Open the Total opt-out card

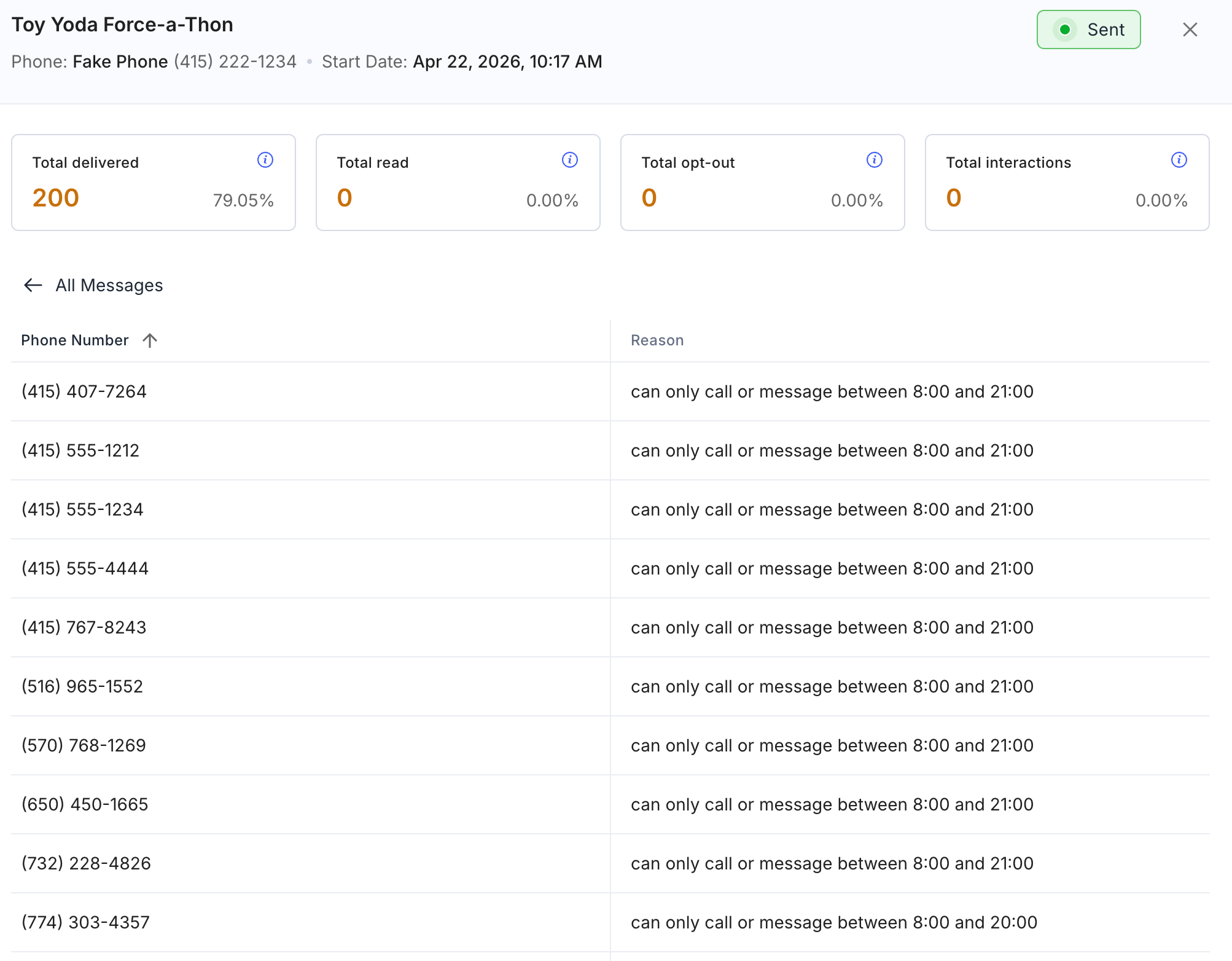[763, 182]
